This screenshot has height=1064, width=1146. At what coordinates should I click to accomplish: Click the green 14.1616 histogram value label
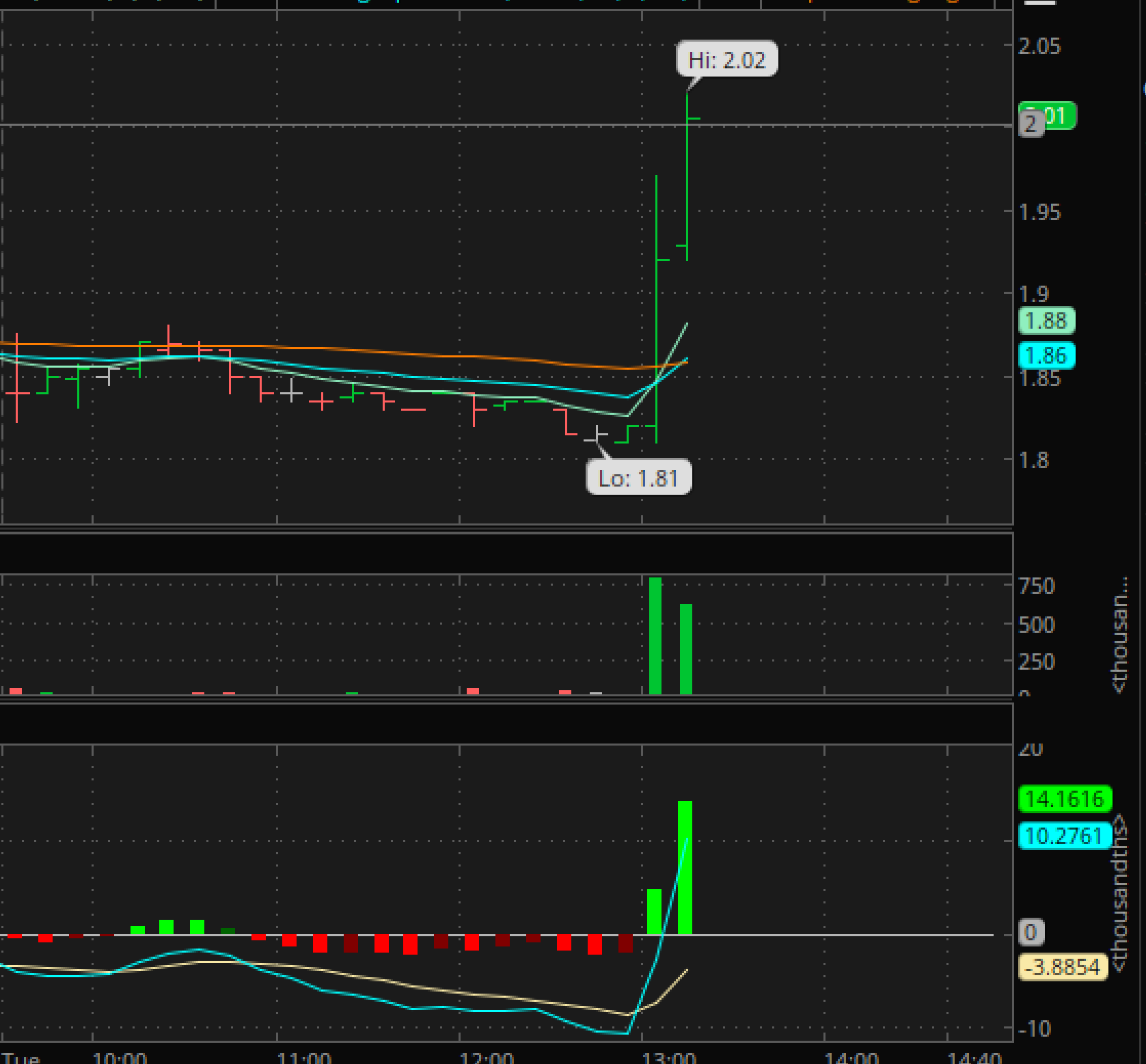coord(1064,798)
